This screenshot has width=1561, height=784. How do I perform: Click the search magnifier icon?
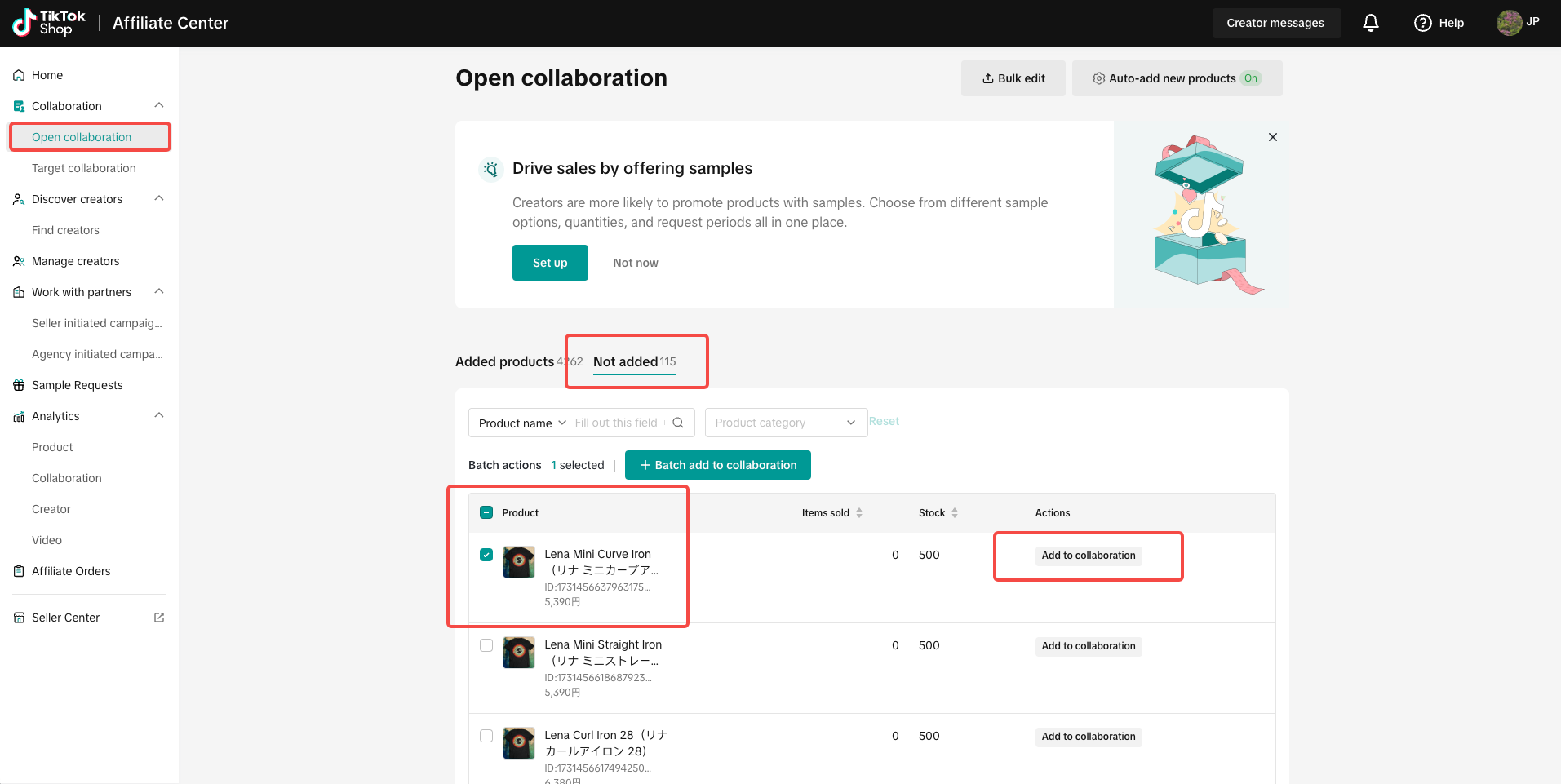click(x=678, y=423)
